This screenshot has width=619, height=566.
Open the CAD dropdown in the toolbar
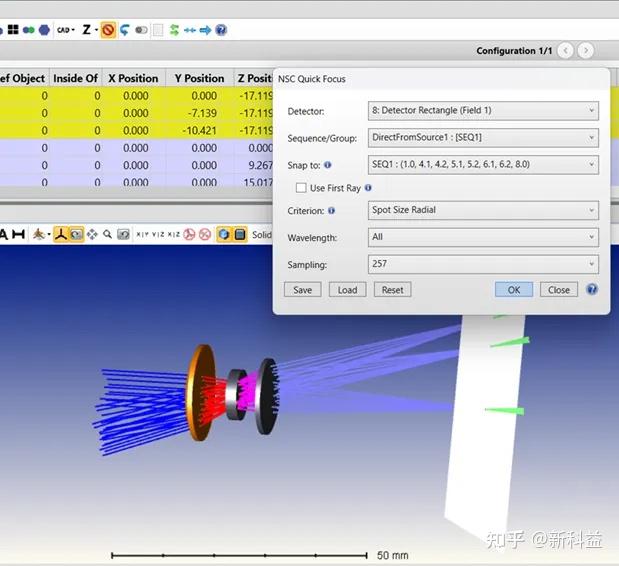click(66, 30)
